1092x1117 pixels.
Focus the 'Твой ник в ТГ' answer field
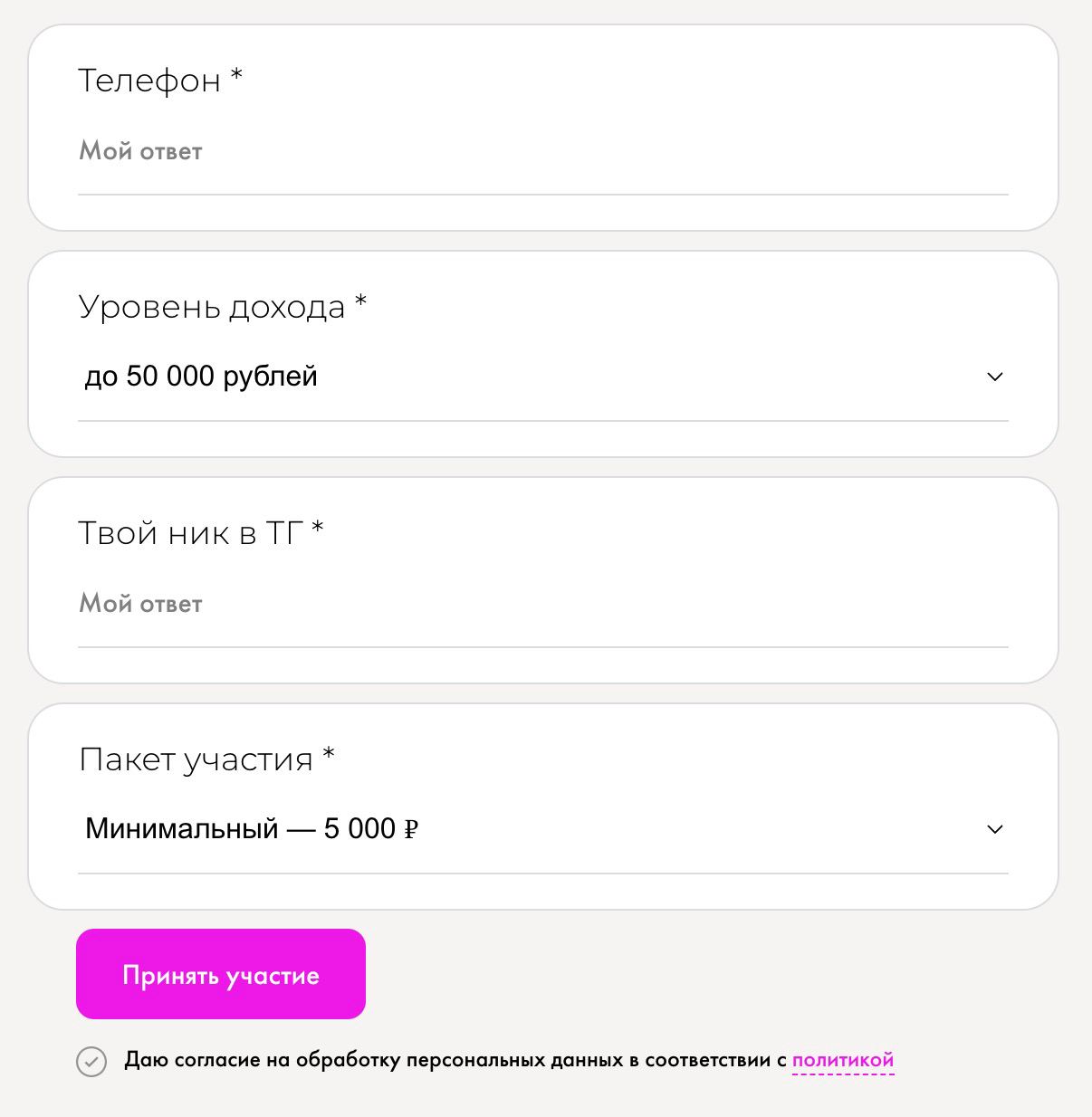point(543,604)
